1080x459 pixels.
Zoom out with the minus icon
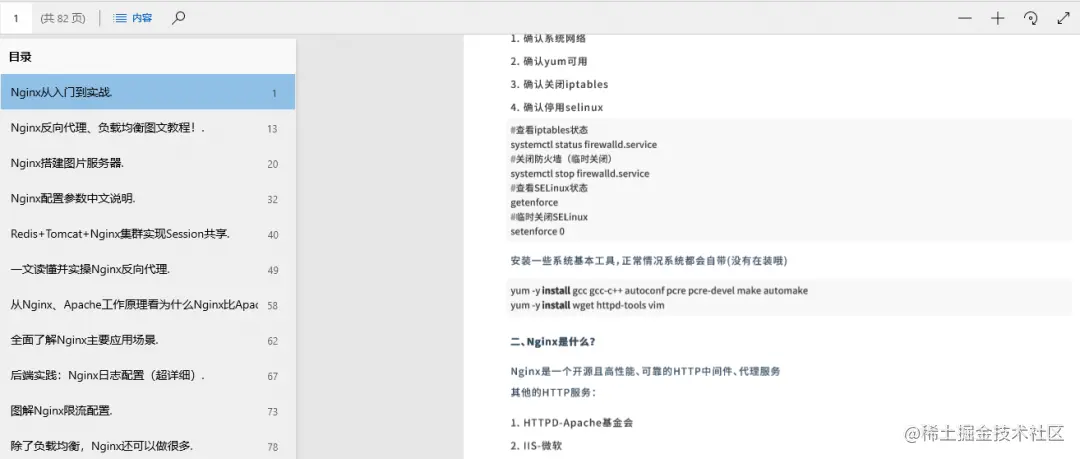coord(965,19)
